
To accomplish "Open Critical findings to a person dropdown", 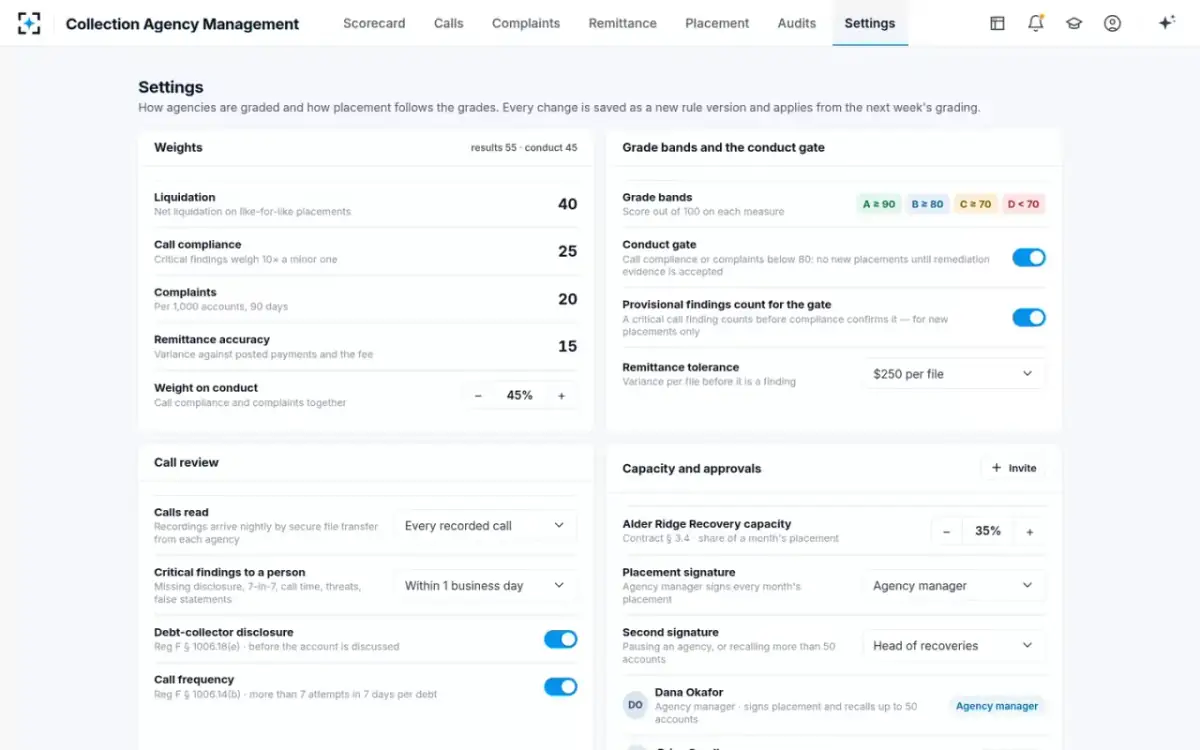I will click(x=486, y=586).
